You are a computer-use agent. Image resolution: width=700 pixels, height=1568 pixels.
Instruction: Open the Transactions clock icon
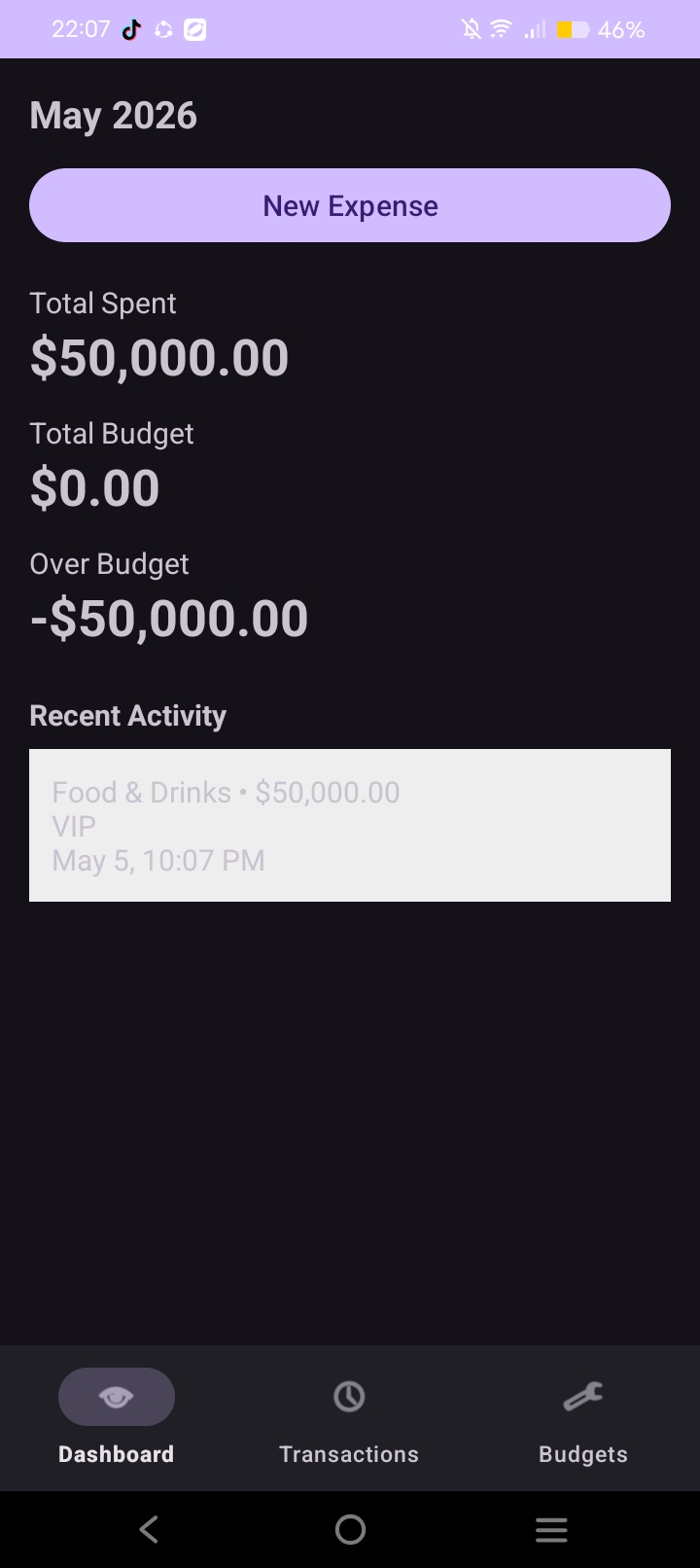pos(349,1397)
